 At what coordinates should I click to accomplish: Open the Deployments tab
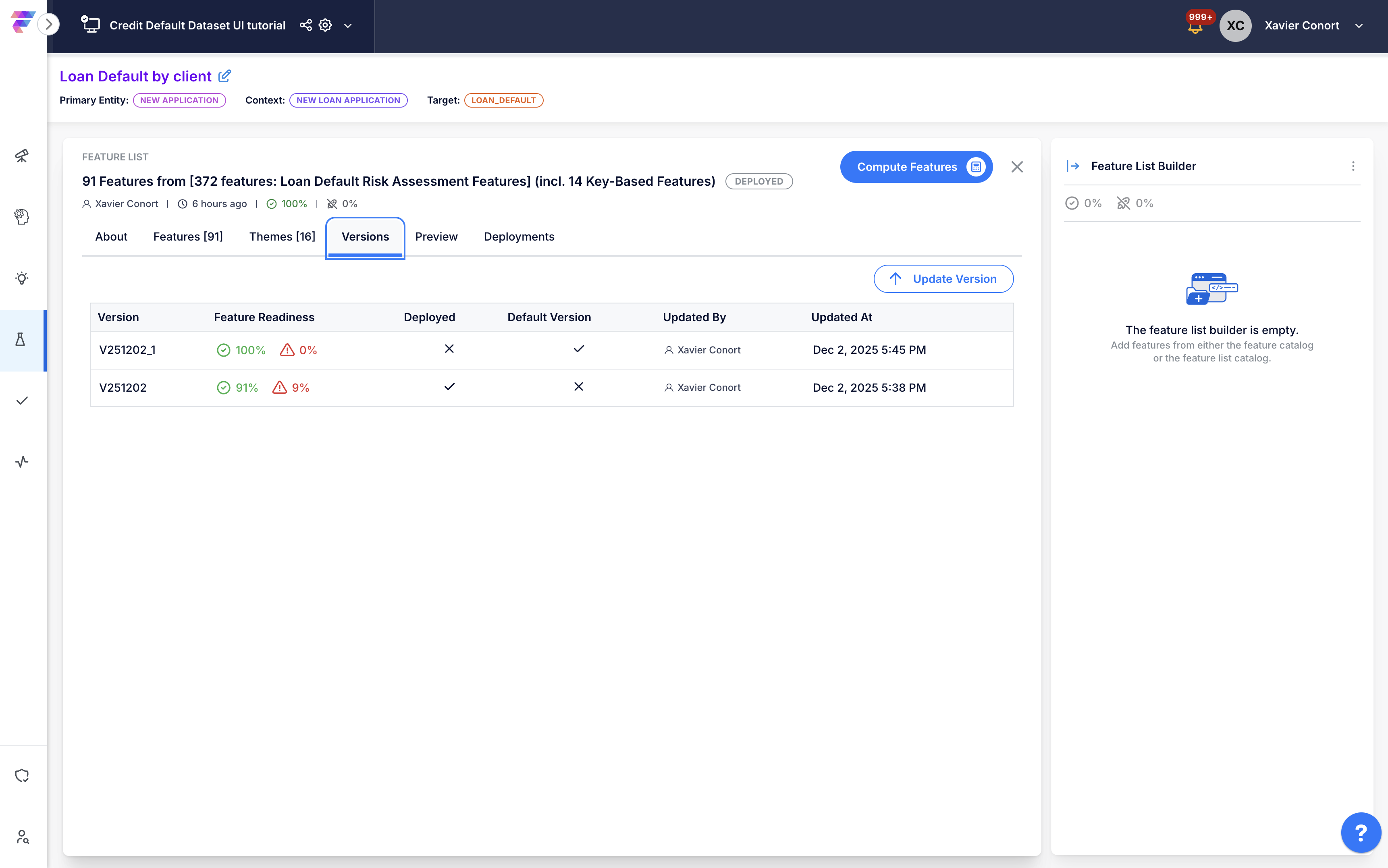[518, 237]
